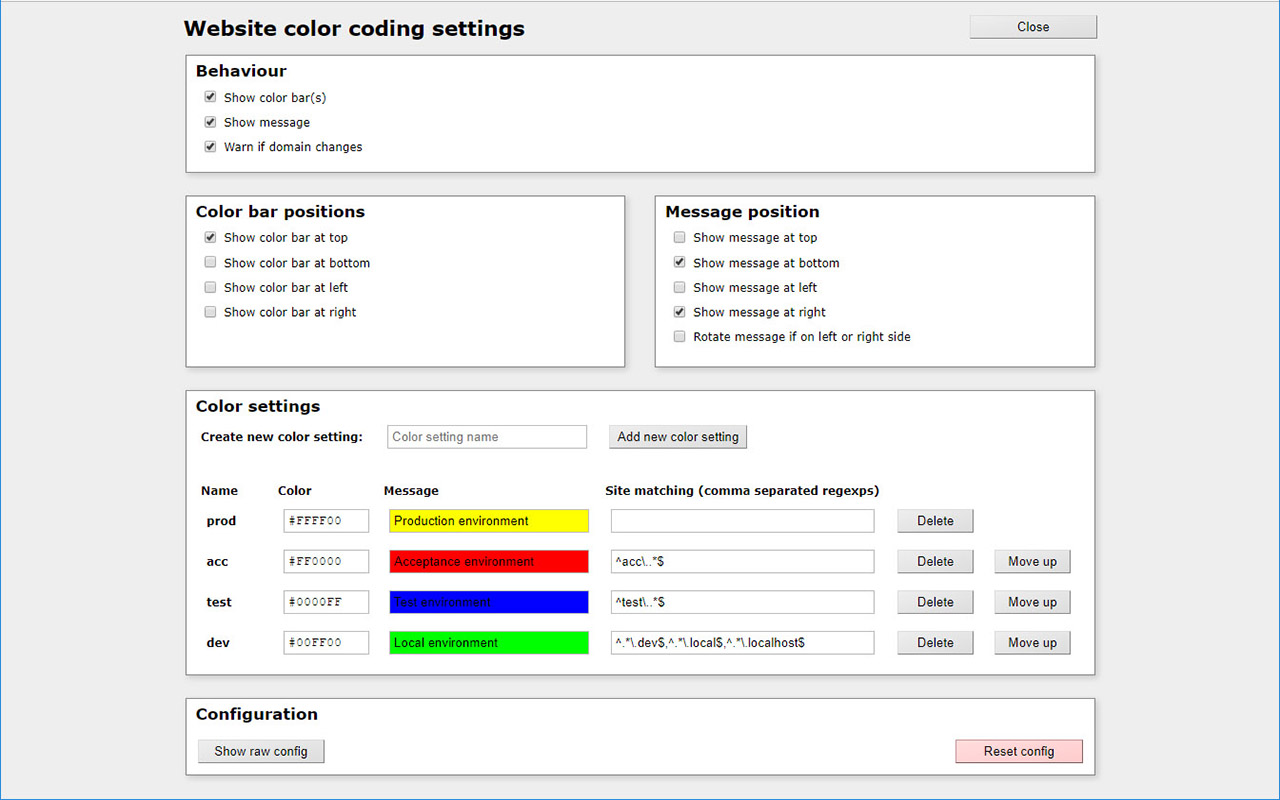Enable 'Show message at top'
Screen dimensions: 1280x800
coord(679,237)
